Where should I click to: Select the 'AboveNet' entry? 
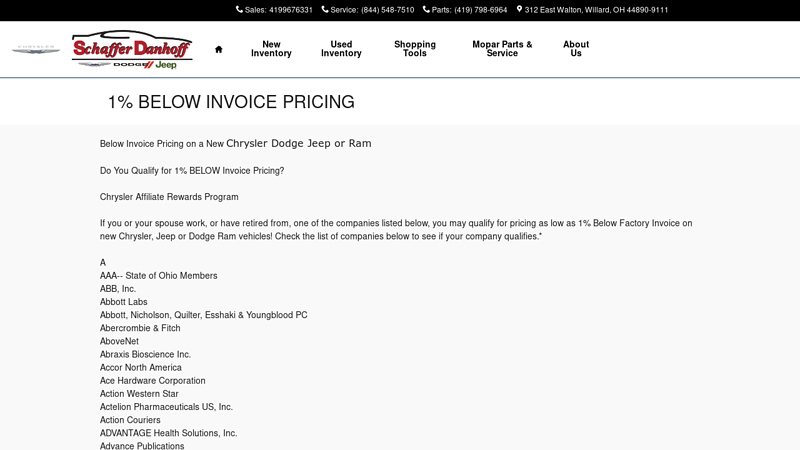pos(119,341)
